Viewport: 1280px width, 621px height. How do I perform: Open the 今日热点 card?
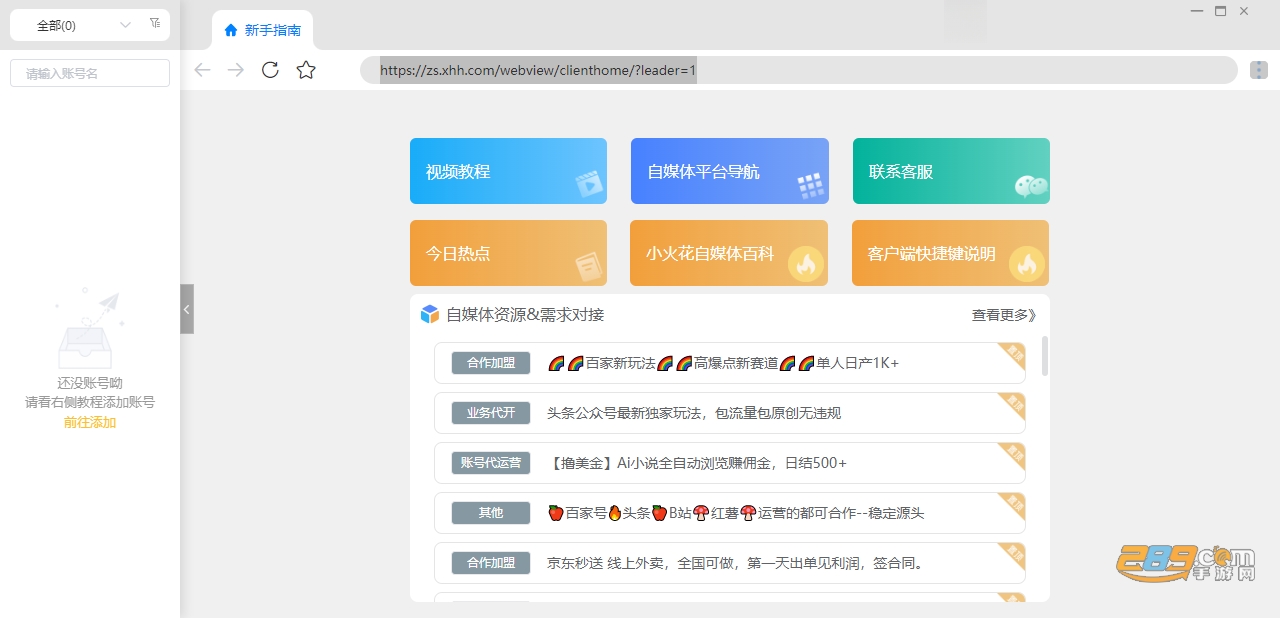(508, 253)
